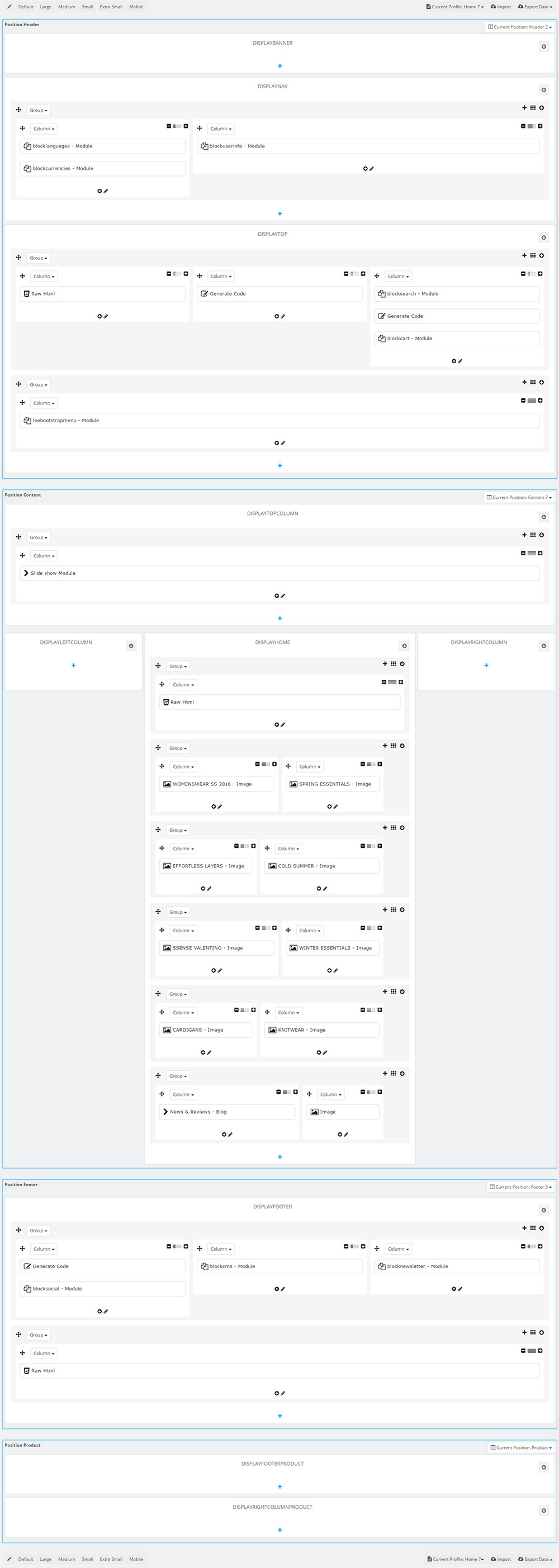Switch to the Medium view in top toolbar
This screenshot has width=559, height=1568.
pos(67,7)
